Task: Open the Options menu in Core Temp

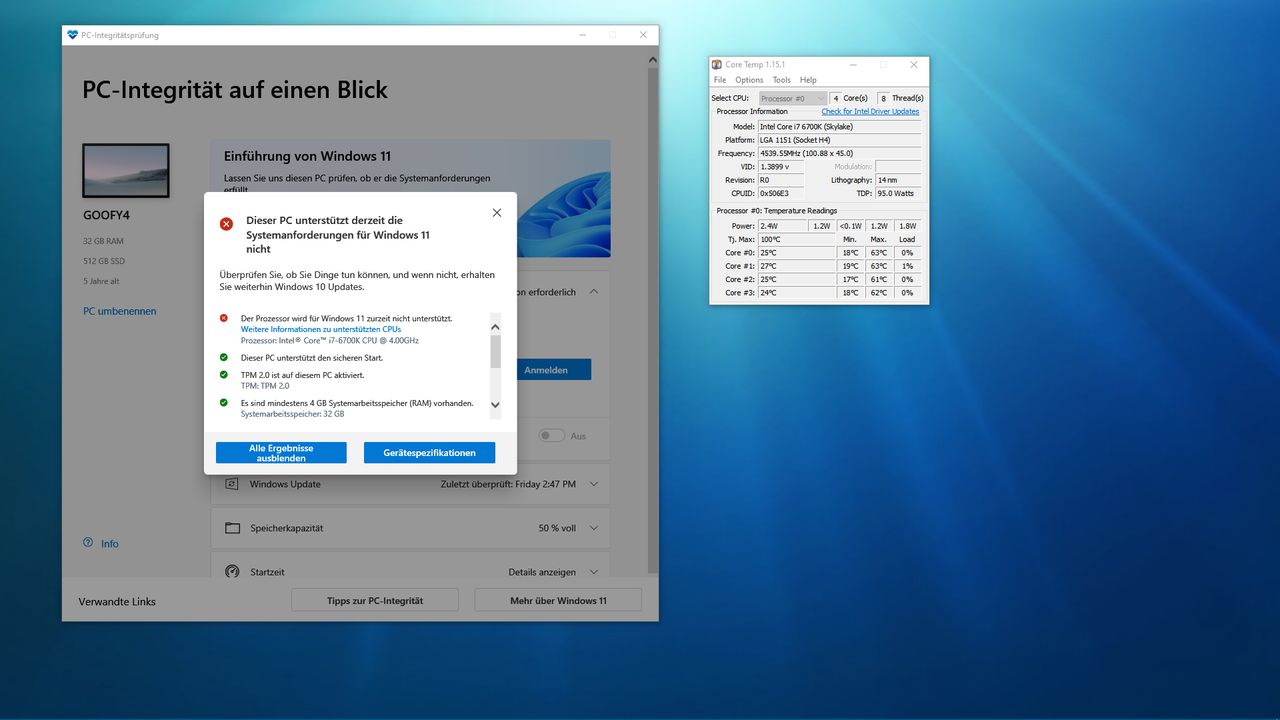Action: [749, 80]
